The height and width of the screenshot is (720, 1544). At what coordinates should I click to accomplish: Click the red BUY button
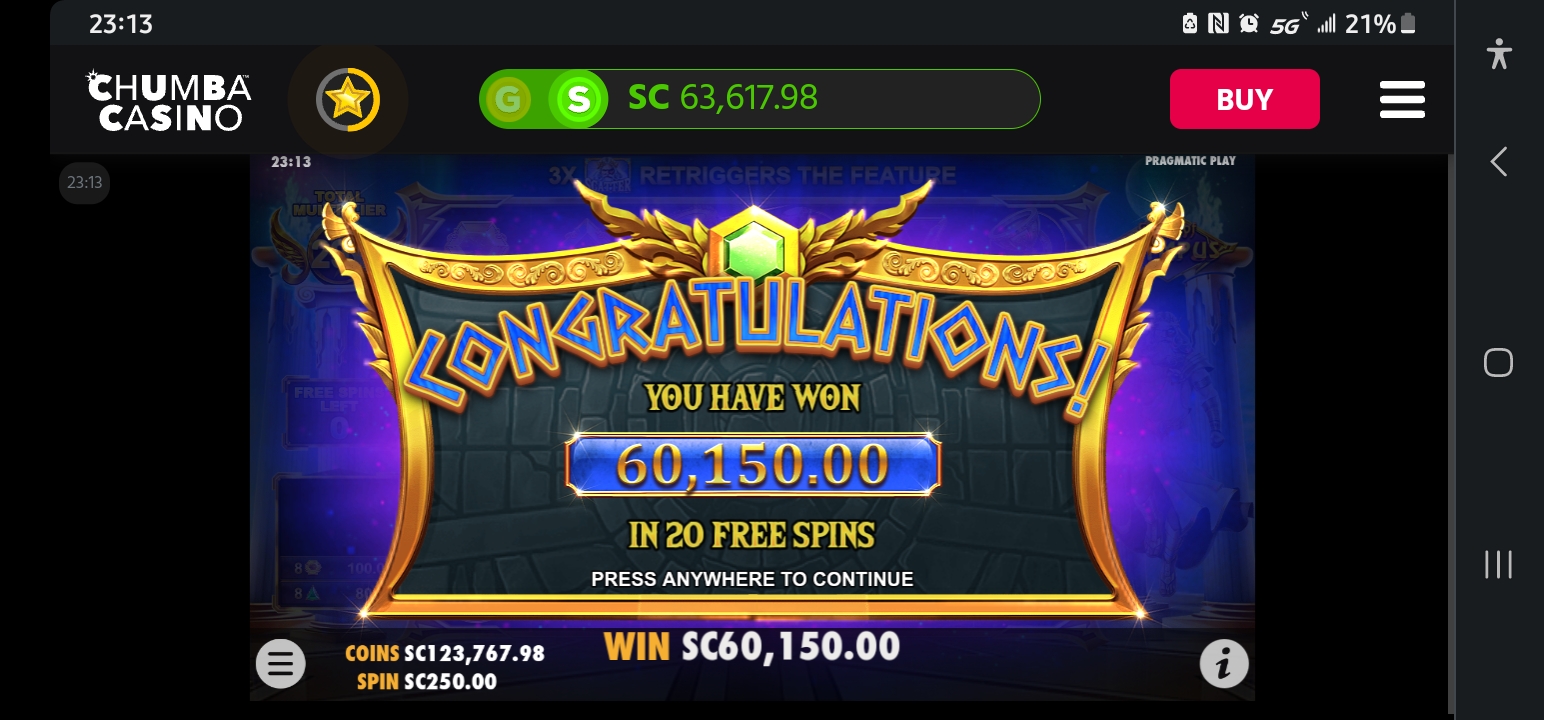click(1244, 99)
